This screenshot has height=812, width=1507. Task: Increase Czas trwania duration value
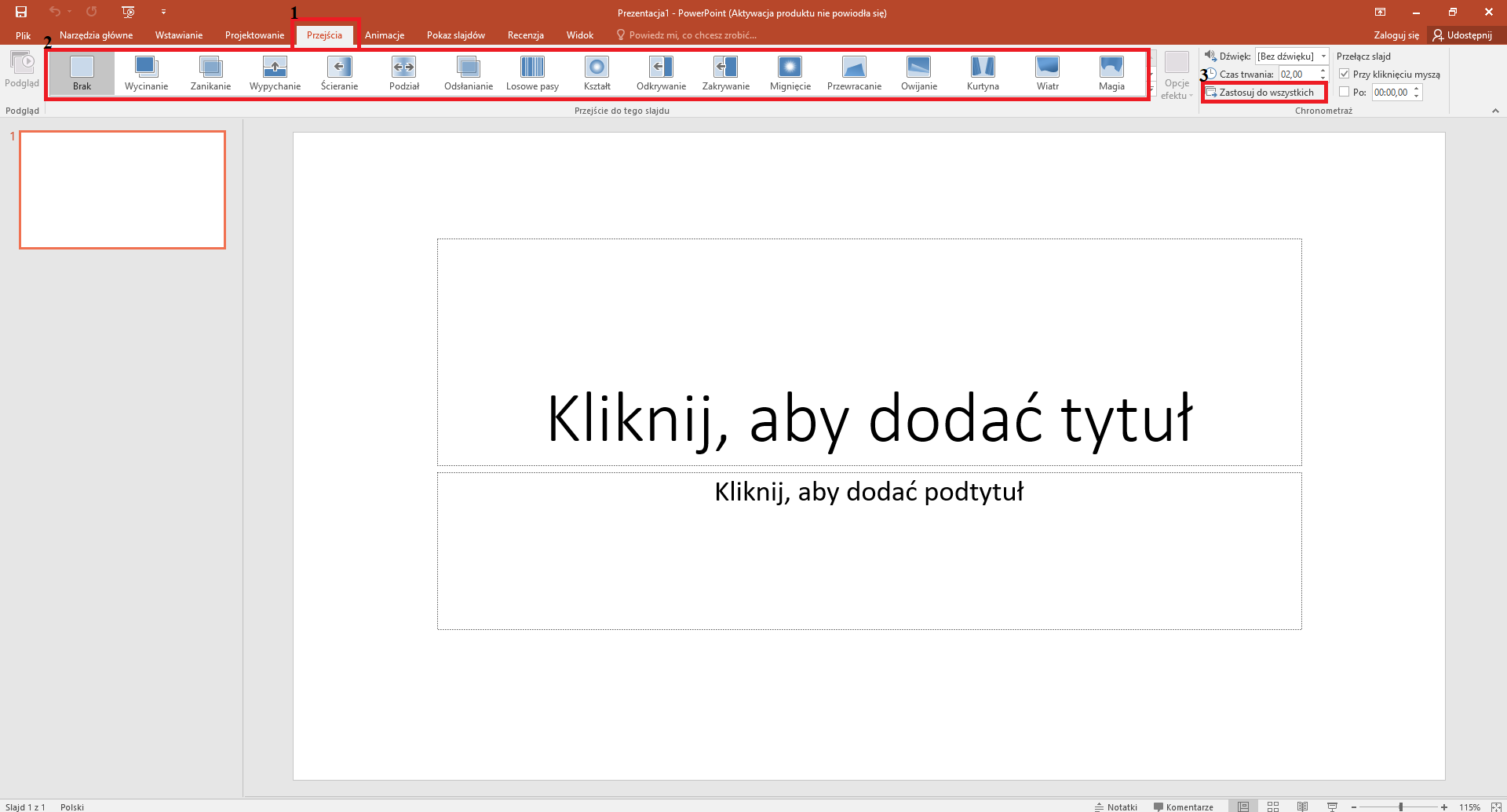click(1323, 71)
